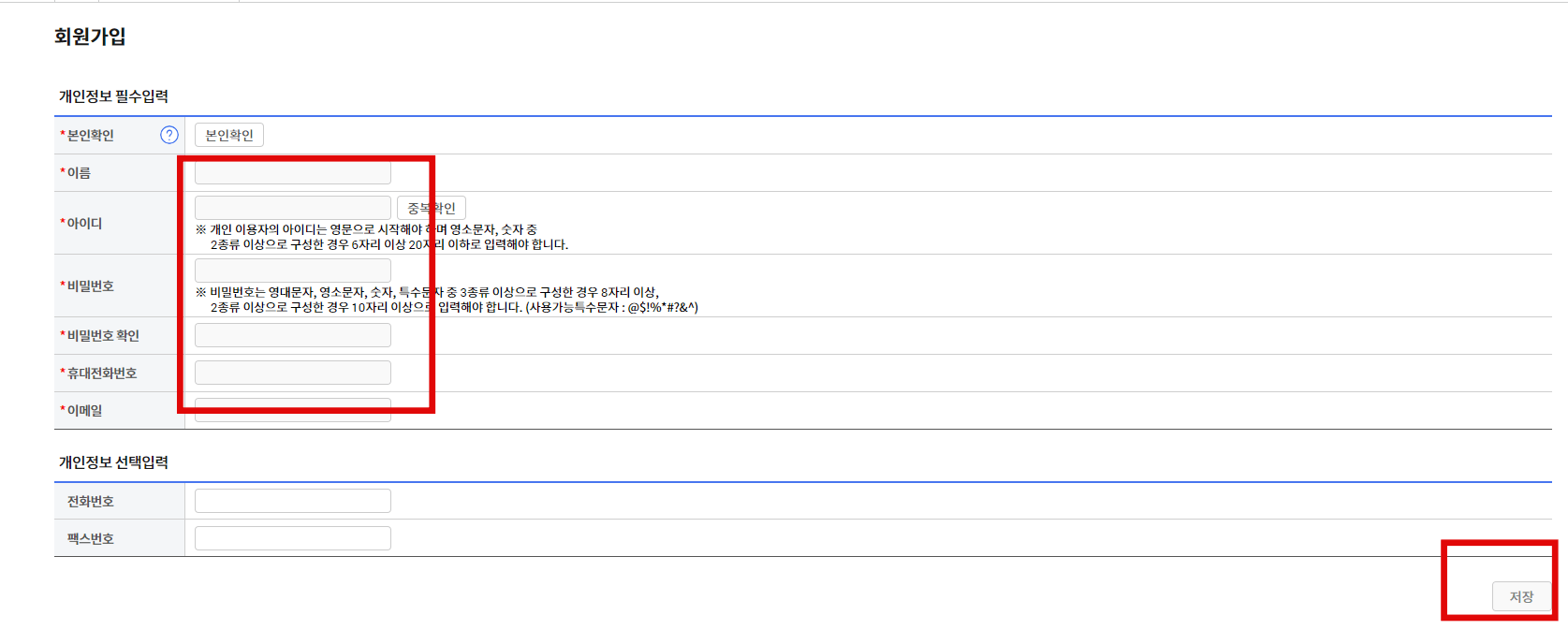Focus the 비밀번호 확인 input field
1568x630 pixels.
(x=293, y=335)
